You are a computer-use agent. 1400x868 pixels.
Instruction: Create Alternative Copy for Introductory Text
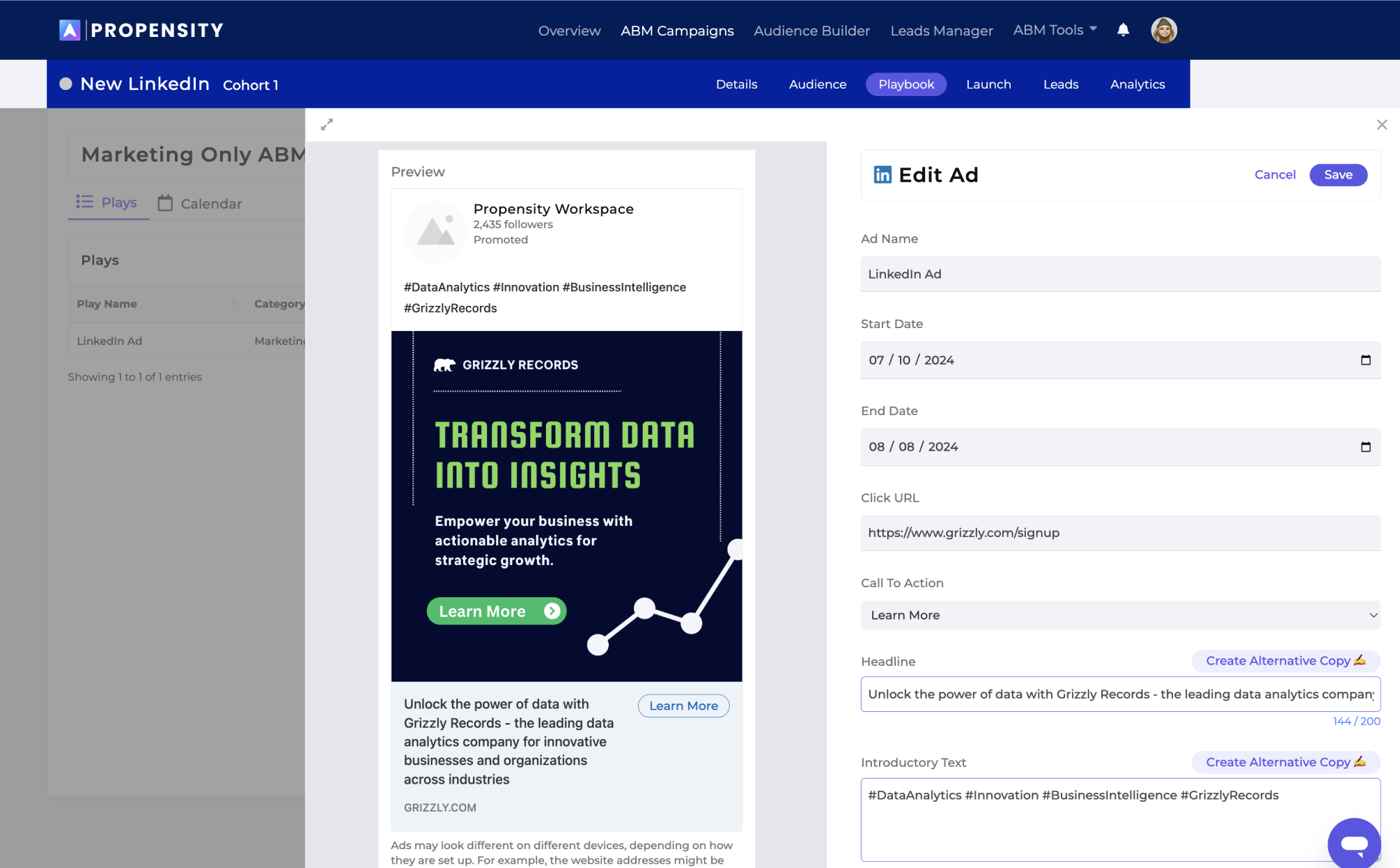[x=1286, y=762]
